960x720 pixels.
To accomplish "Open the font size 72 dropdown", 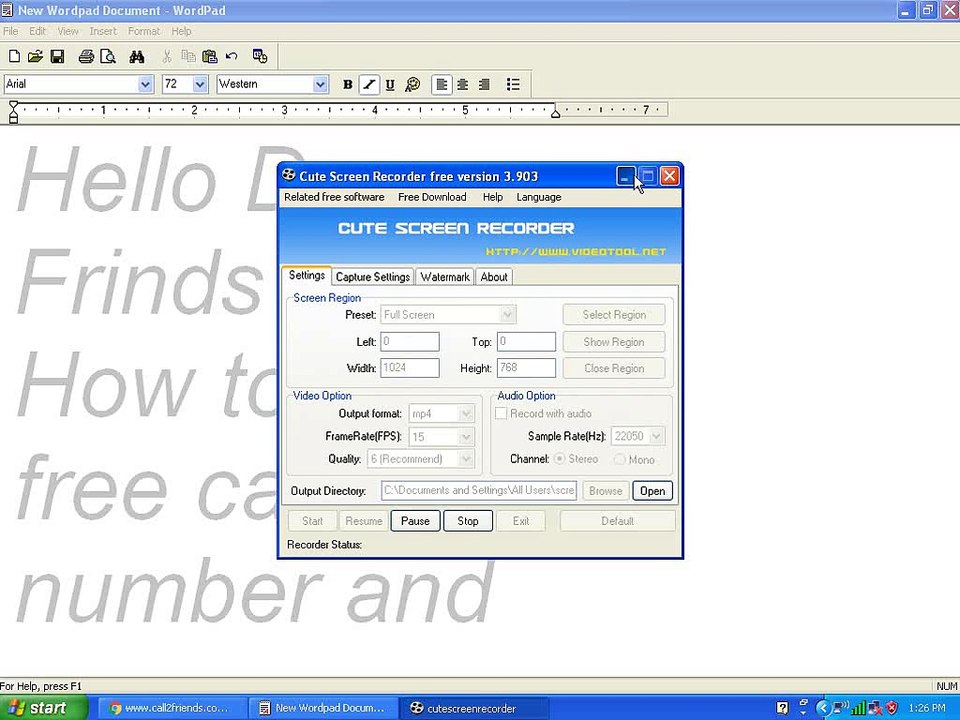I will pos(200,84).
